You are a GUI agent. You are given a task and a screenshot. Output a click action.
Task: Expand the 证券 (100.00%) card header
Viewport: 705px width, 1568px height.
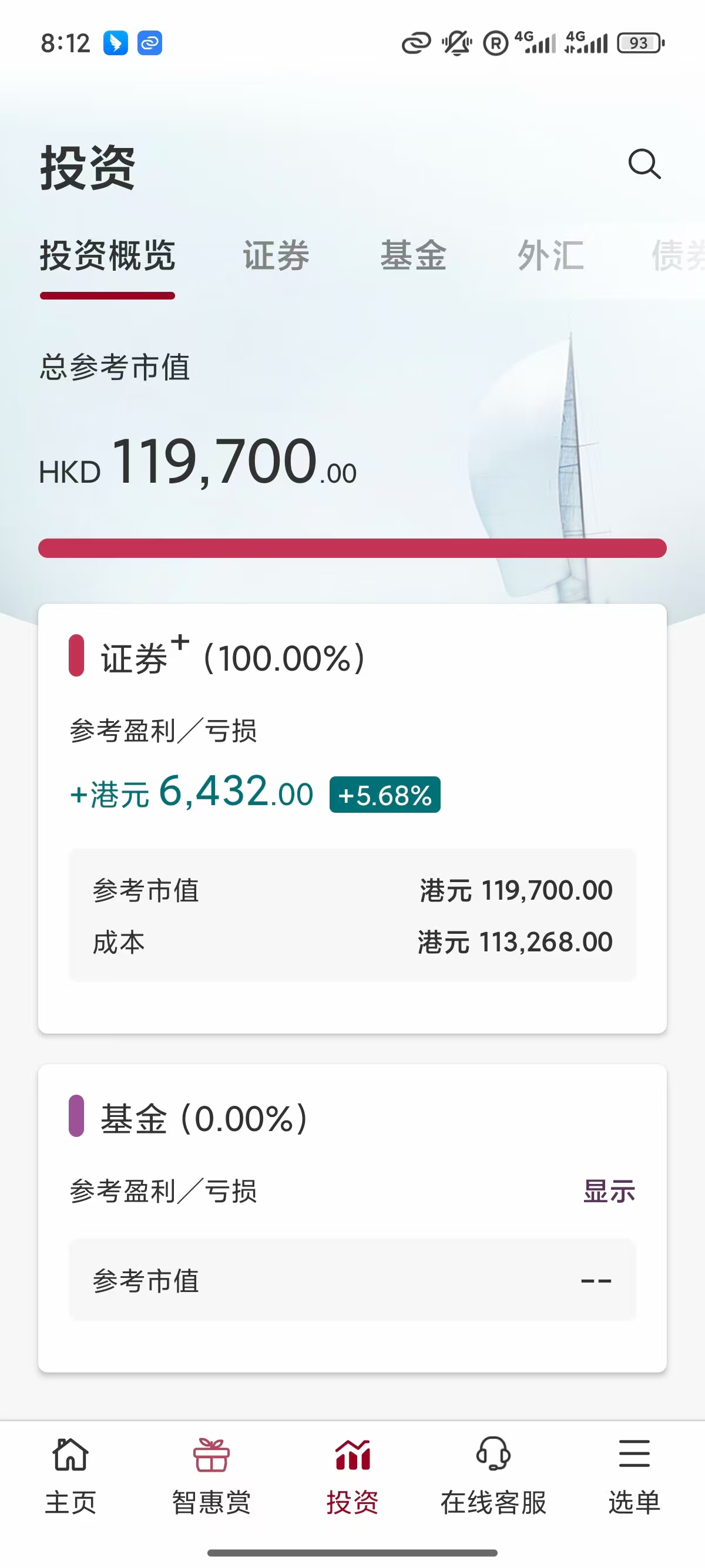tap(233, 657)
